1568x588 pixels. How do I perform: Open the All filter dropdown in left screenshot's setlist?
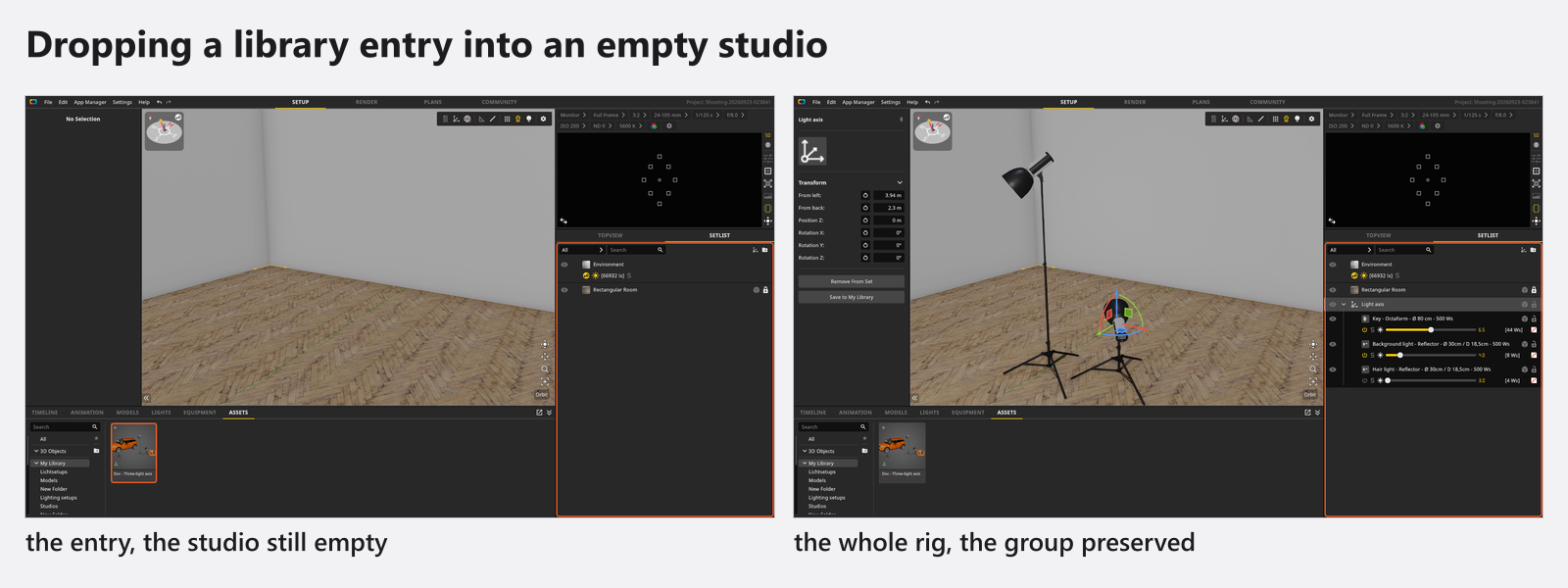(582, 250)
